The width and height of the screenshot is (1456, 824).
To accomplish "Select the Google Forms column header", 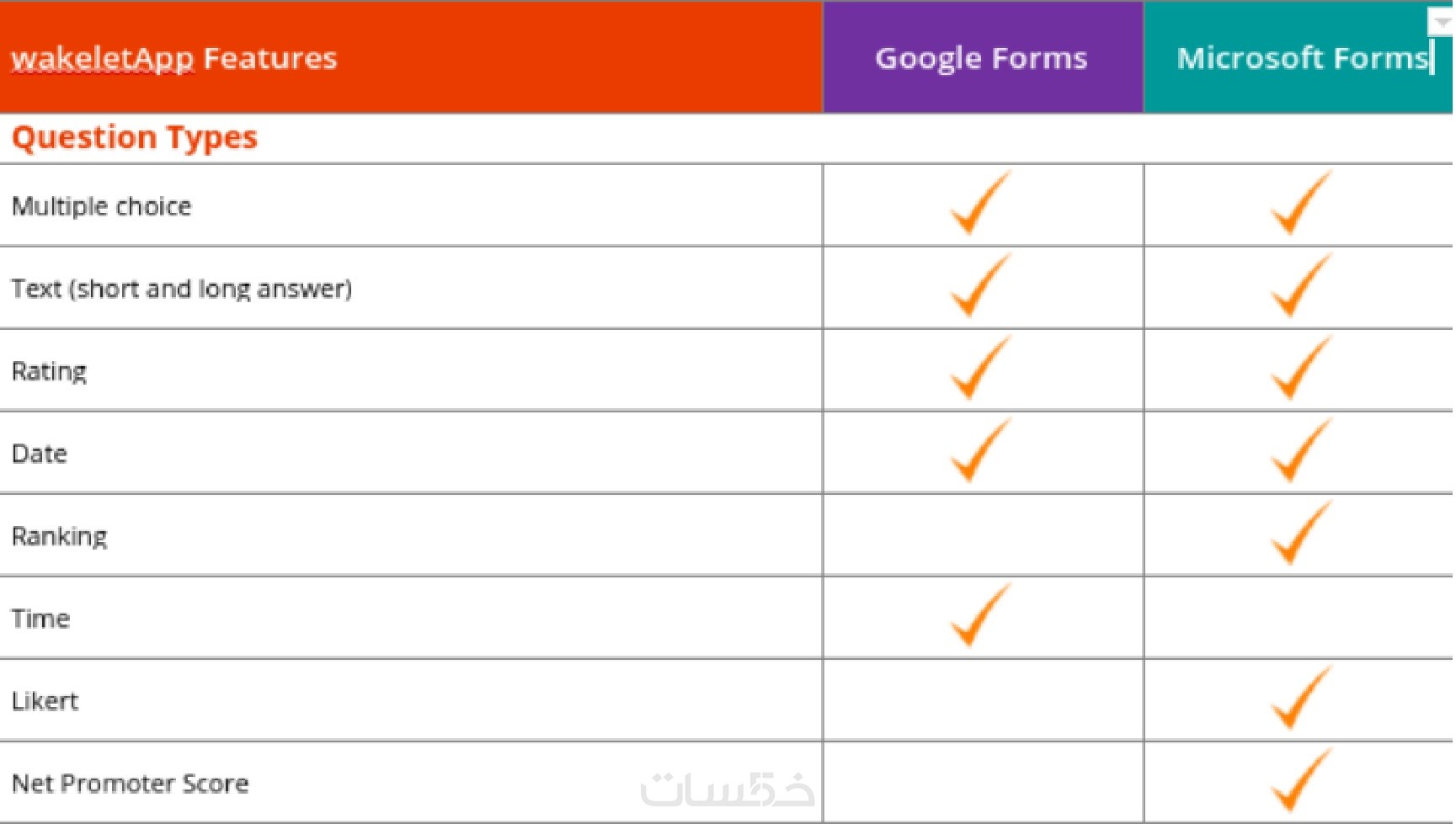I will click(x=981, y=58).
